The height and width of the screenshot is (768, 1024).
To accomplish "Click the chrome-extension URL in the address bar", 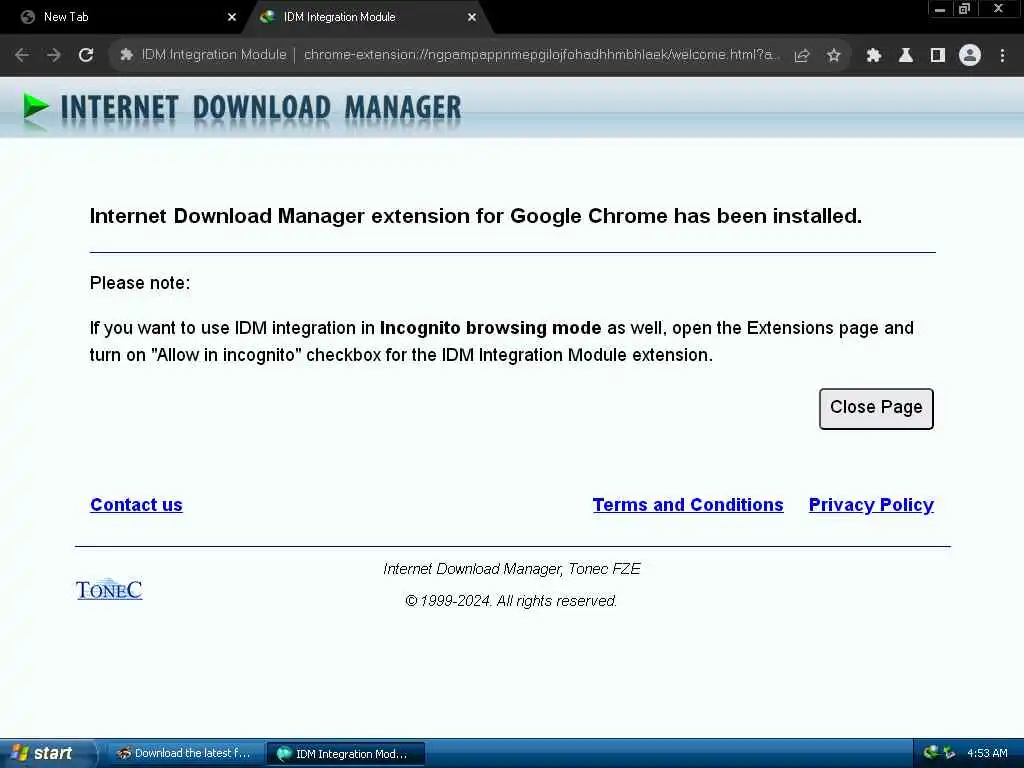I will tap(541, 55).
